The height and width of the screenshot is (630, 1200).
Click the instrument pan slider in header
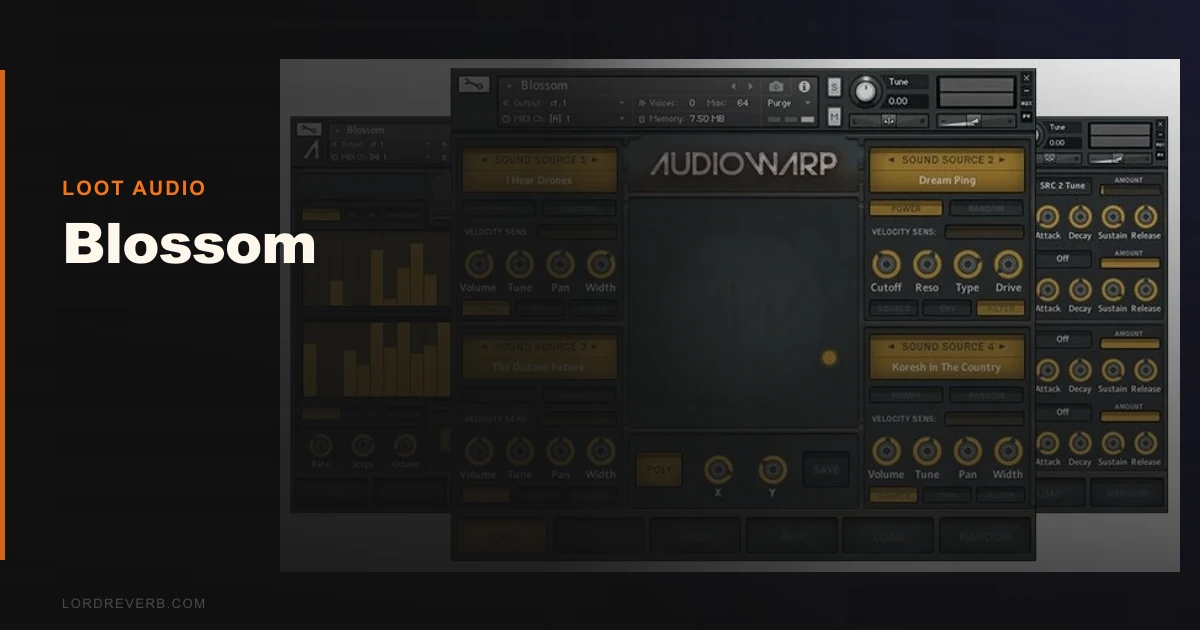(888, 121)
